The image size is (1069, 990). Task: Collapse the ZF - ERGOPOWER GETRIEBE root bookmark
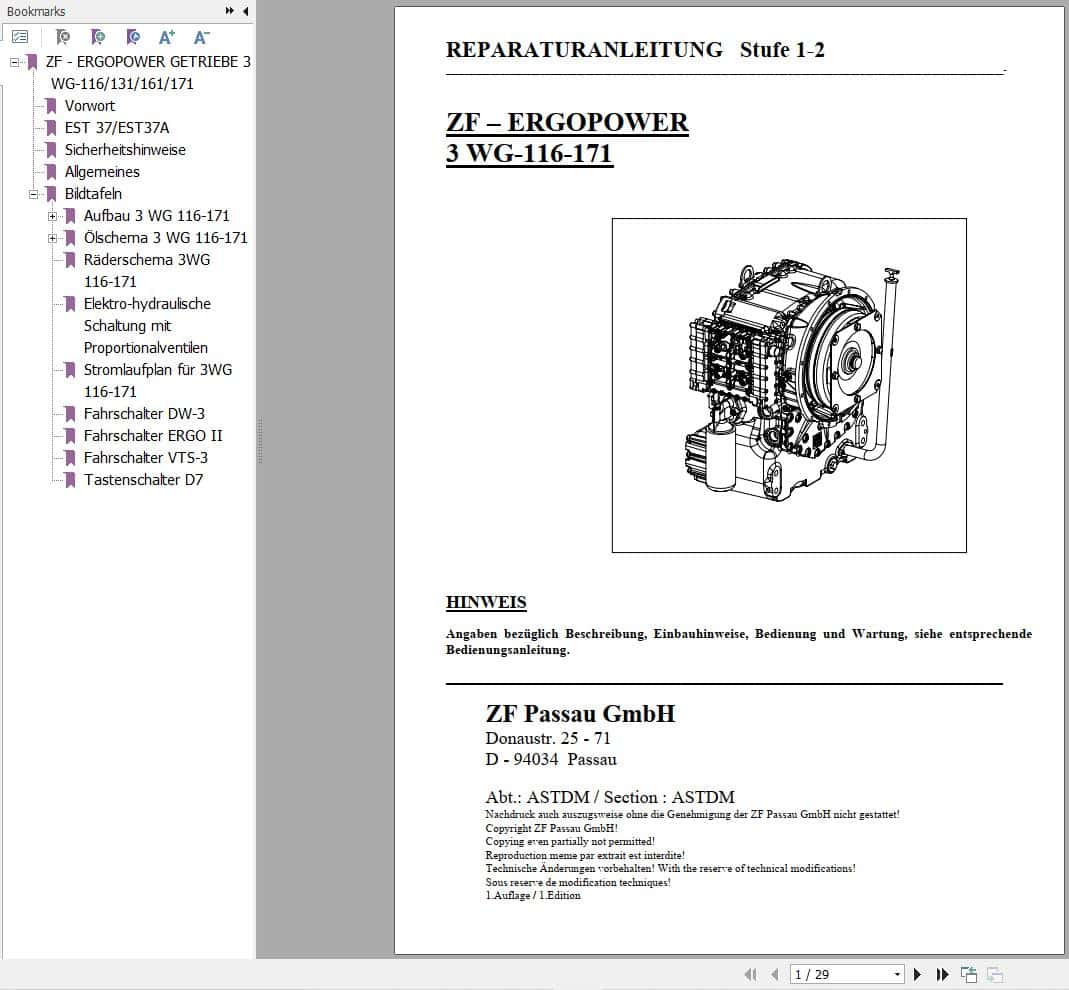(14, 62)
